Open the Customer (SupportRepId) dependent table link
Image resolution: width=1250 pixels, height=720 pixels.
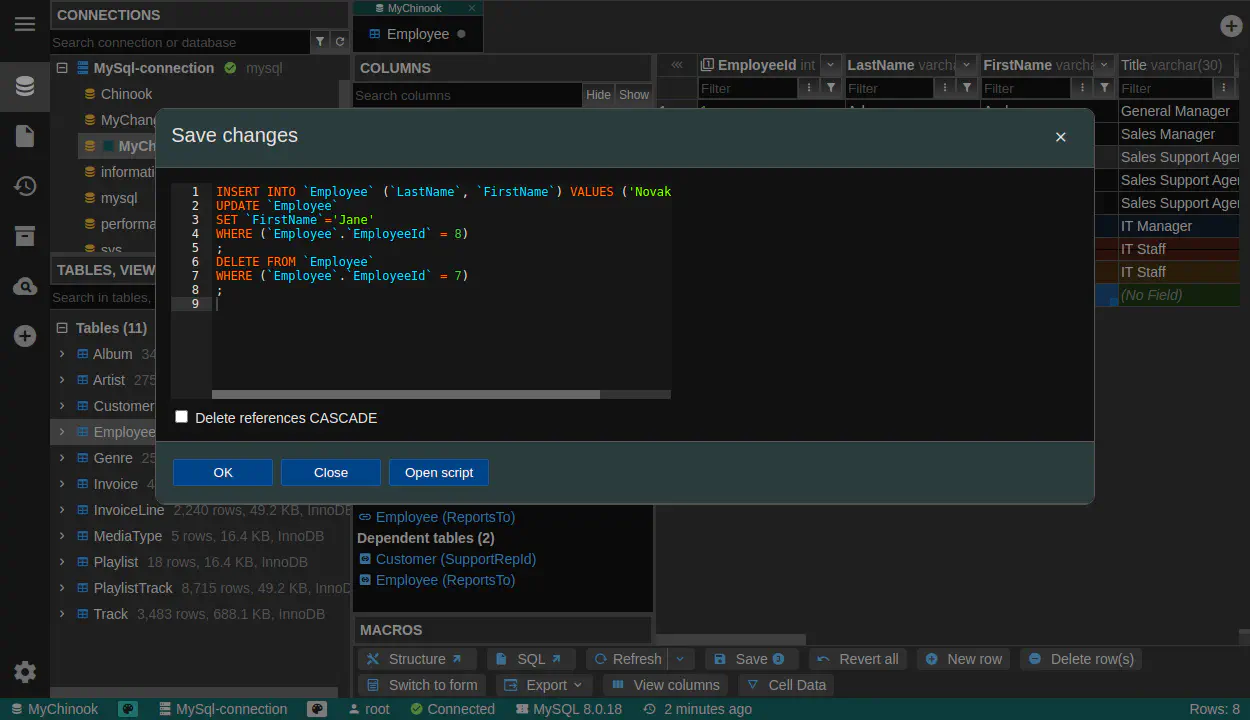(455, 559)
